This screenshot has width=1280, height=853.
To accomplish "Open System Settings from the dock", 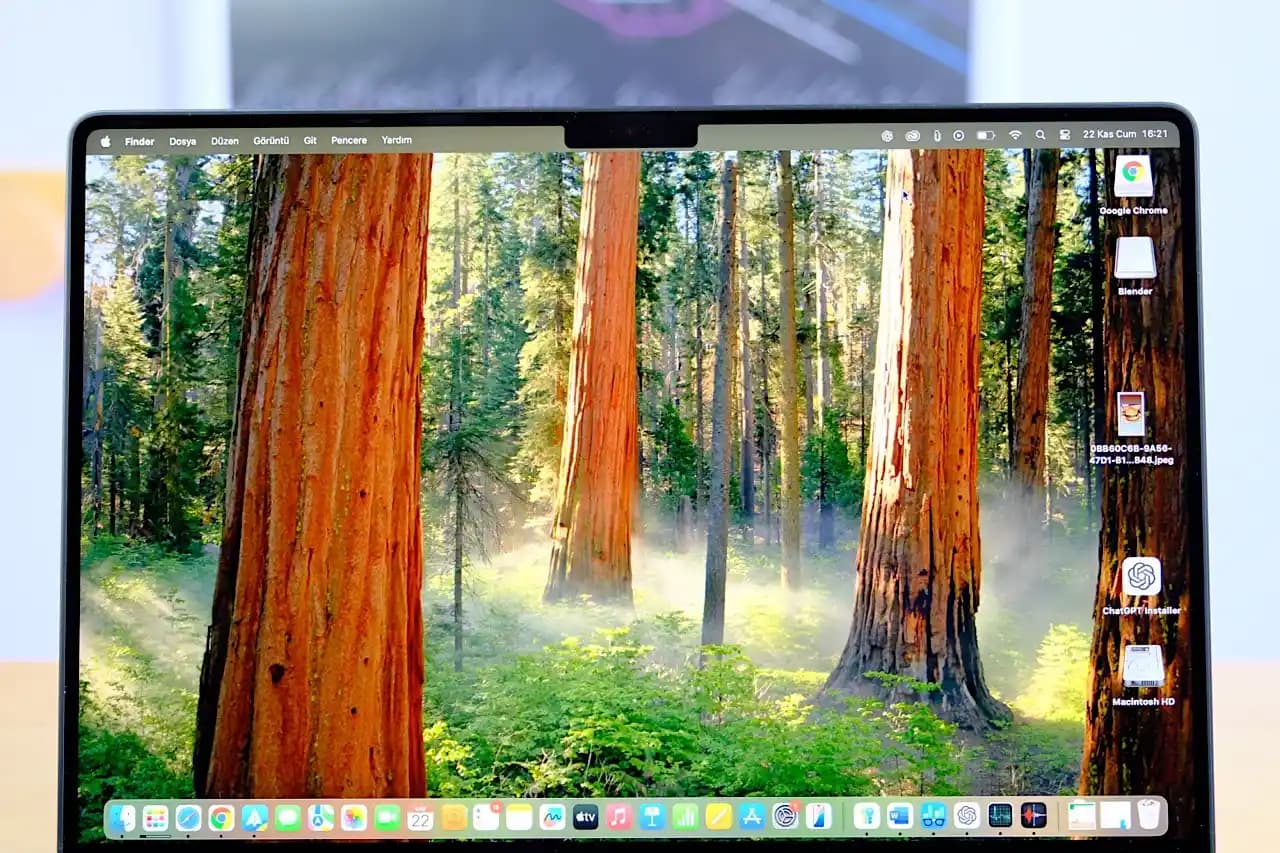I will (786, 817).
